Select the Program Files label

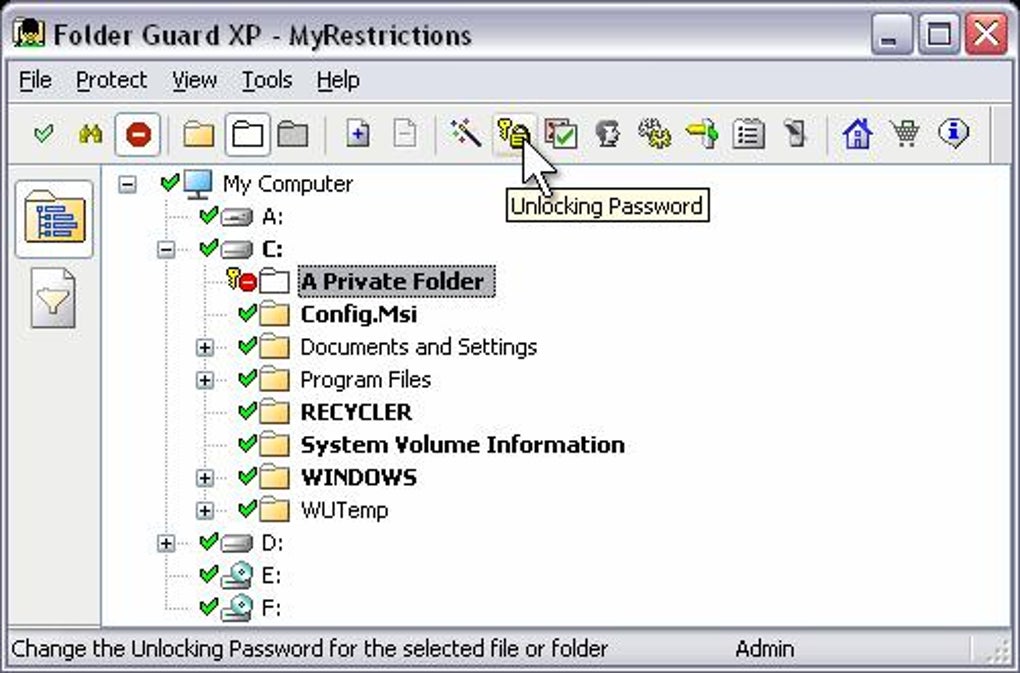(x=366, y=380)
